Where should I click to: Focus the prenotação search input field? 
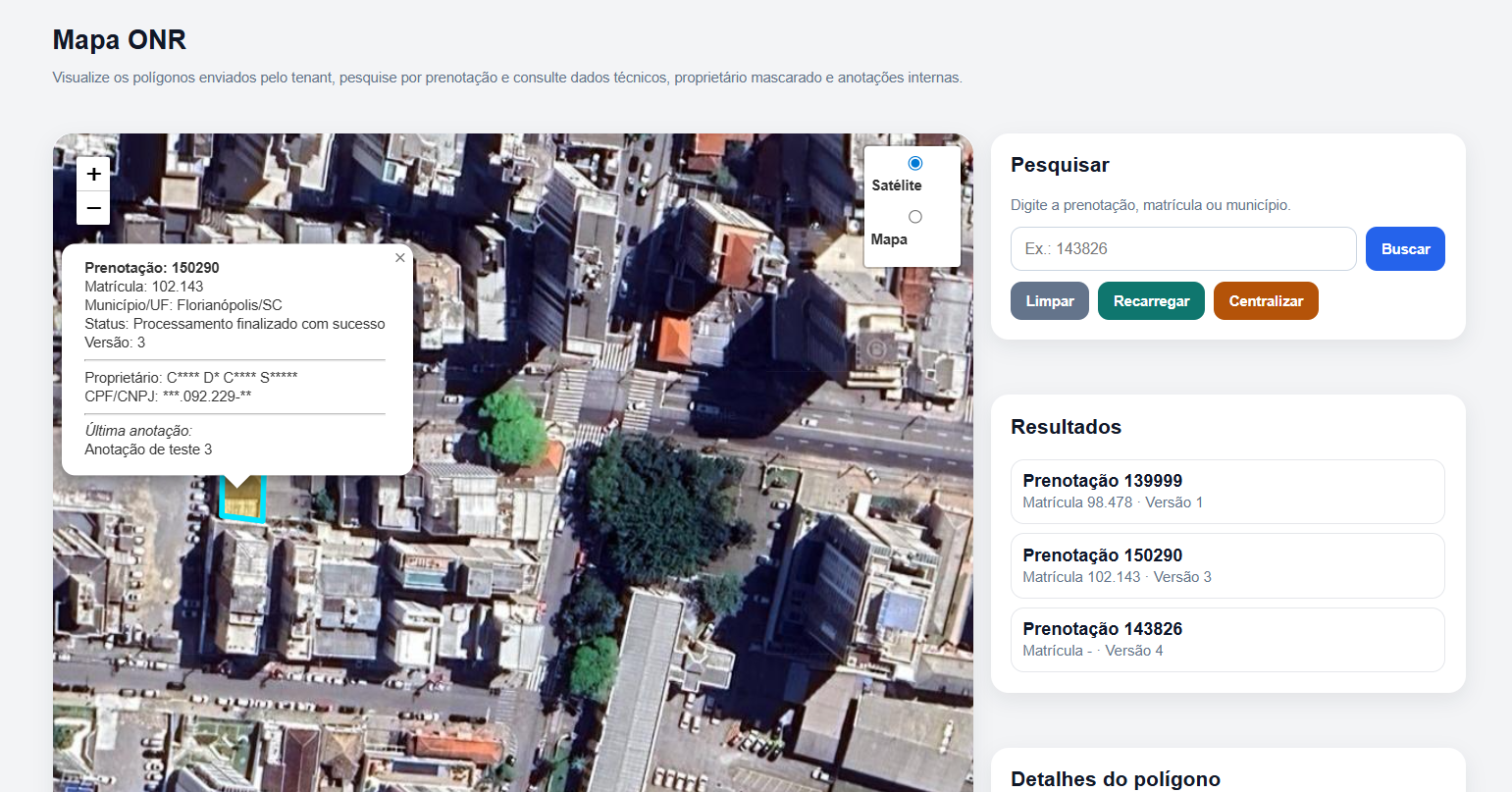[1183, 249]
